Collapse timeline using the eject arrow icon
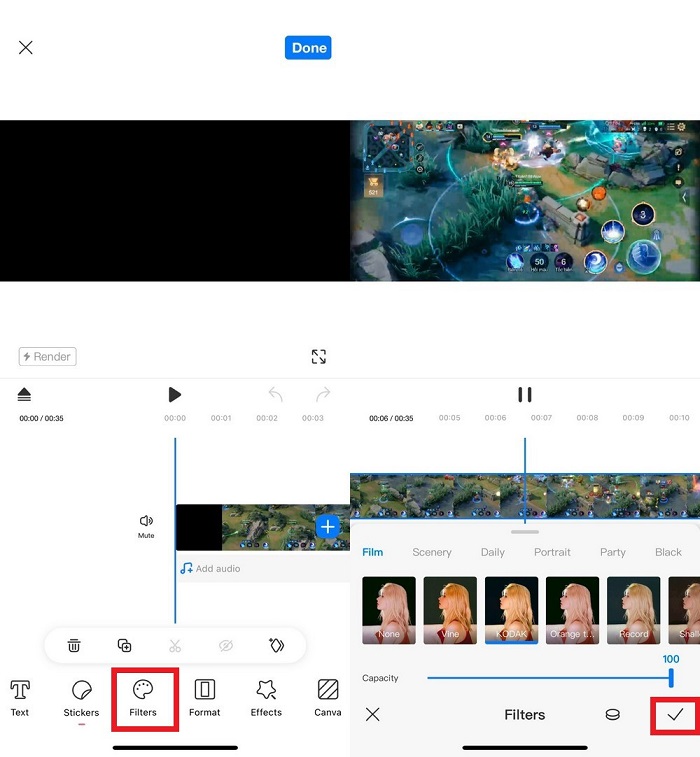 click(x=25, y=395)
